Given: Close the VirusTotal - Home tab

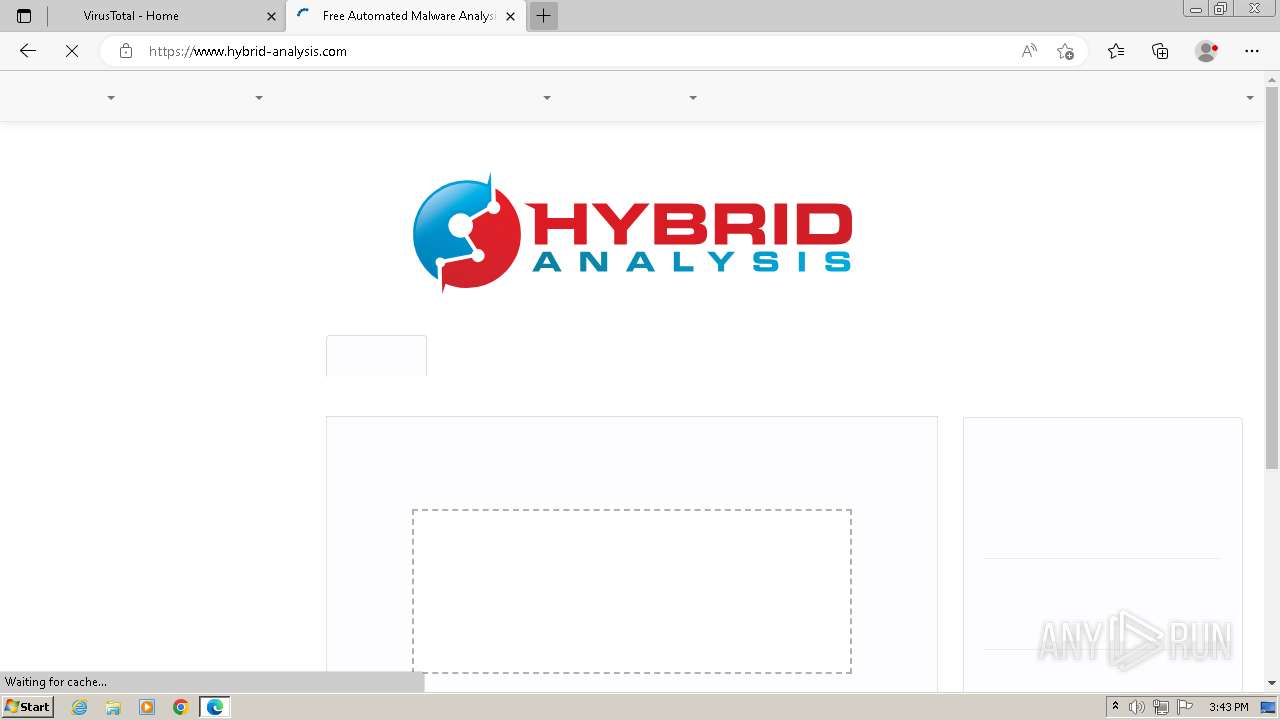Looking at the screenshot, I should click(x=271, y=16).
